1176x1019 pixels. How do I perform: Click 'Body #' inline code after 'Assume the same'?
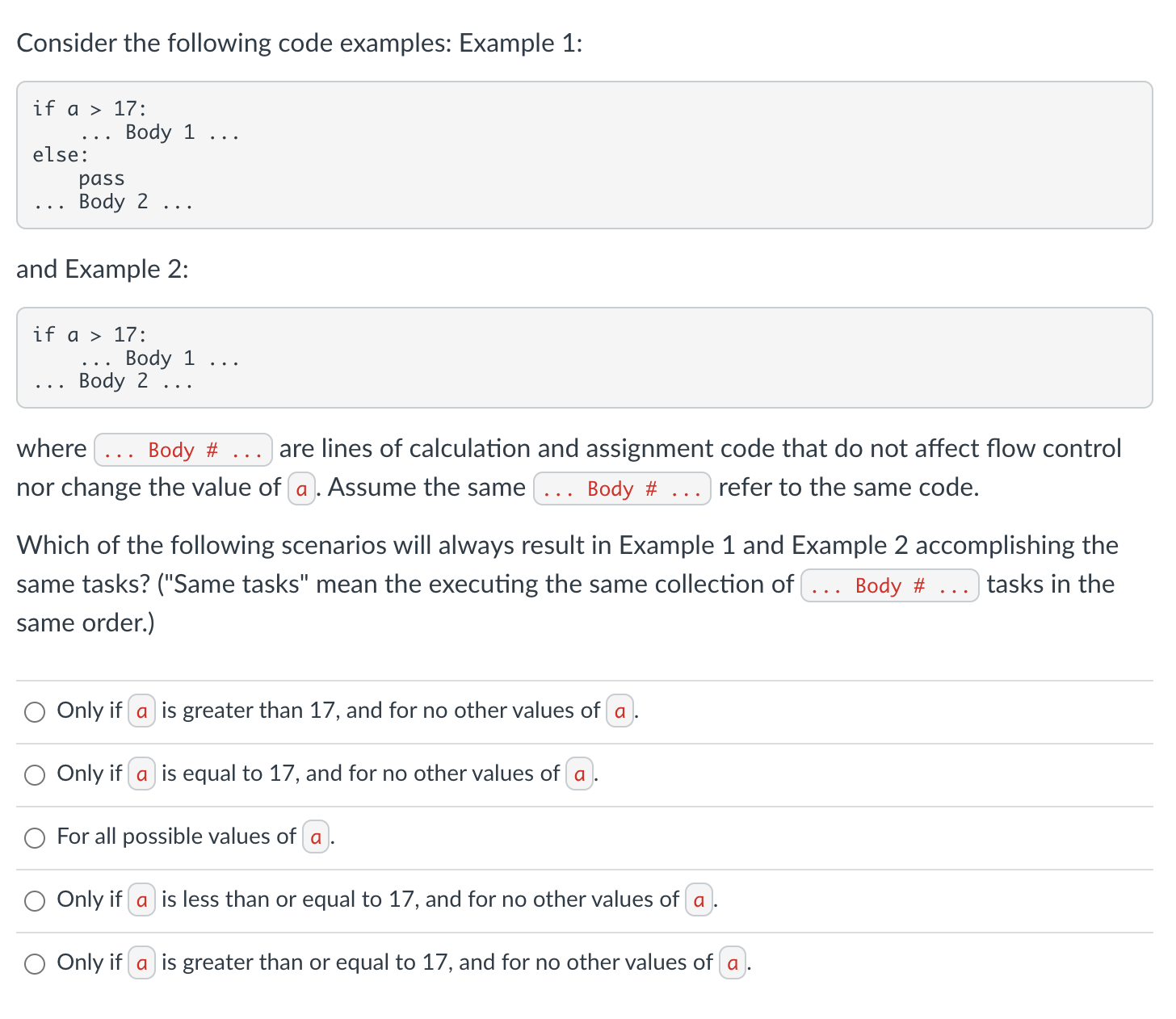tap(622, 489)
